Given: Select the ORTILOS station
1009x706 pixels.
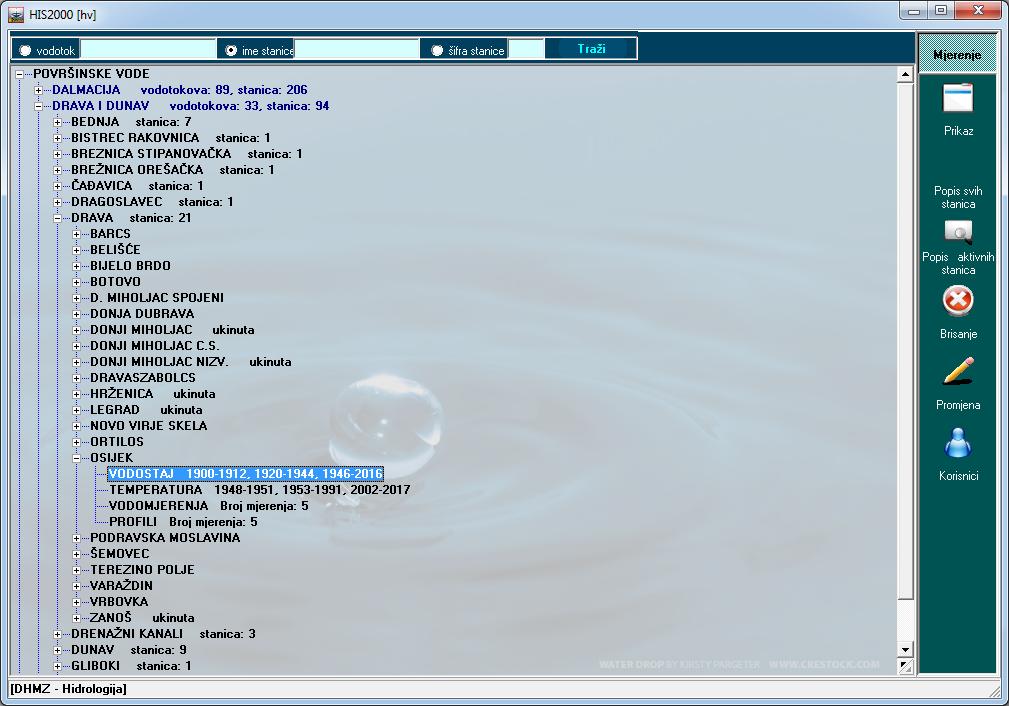Looking at the screenshot, I should [x=116, y=442].
